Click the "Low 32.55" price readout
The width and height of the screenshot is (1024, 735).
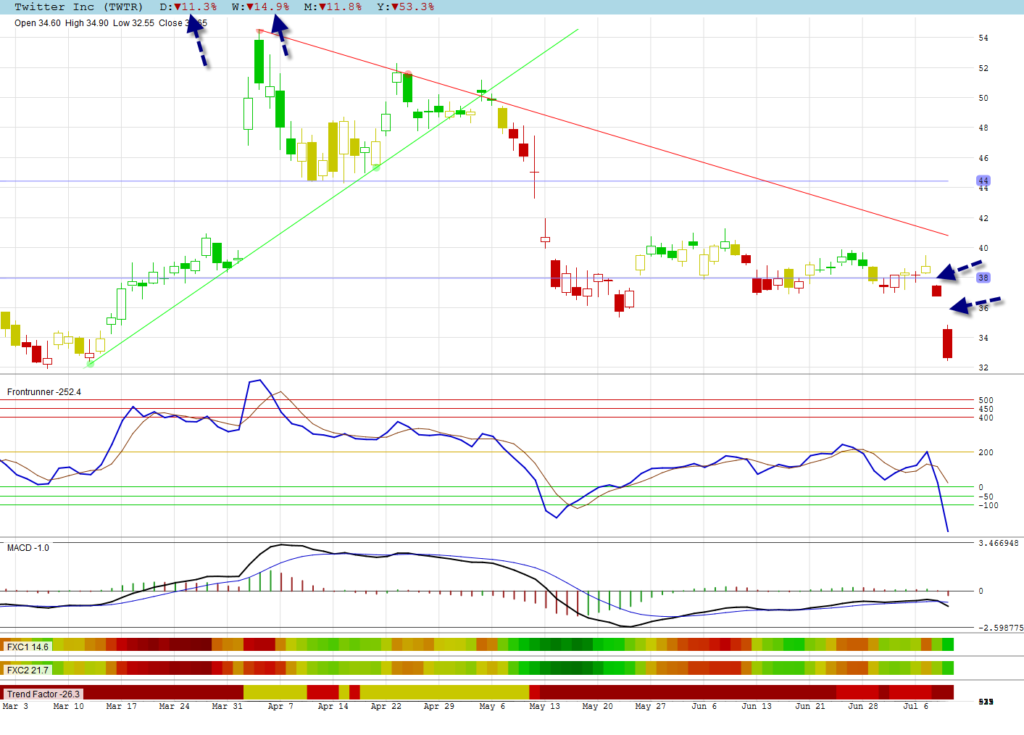coord(134,23)
